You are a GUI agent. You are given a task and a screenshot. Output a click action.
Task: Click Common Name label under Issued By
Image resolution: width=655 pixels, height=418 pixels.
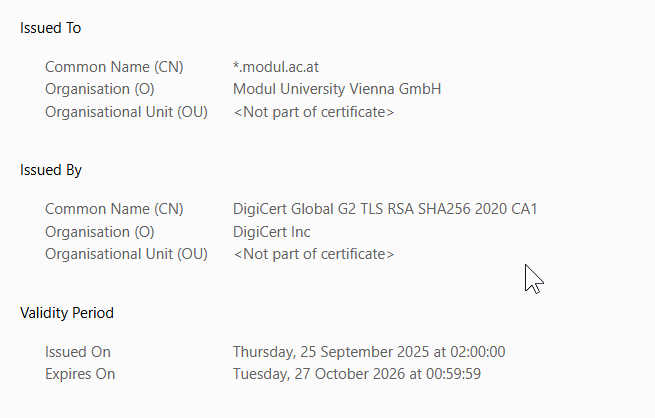114,209
